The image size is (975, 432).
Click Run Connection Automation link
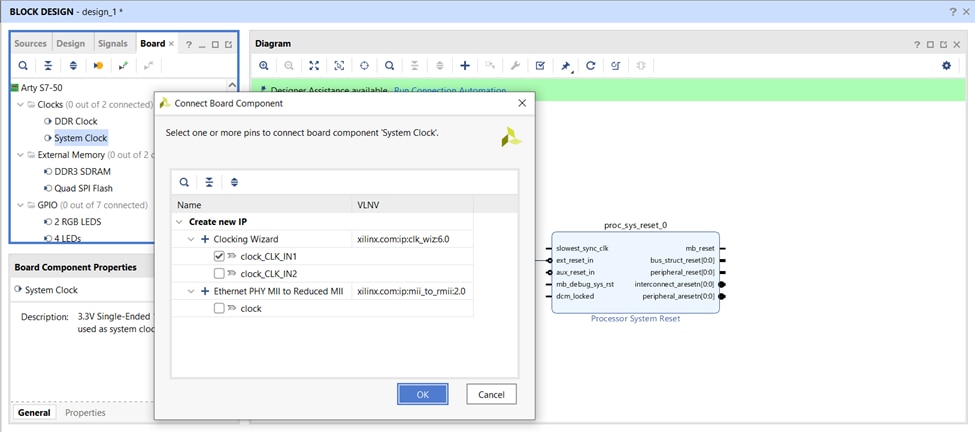pyautogui.click(x=450, y=90)
